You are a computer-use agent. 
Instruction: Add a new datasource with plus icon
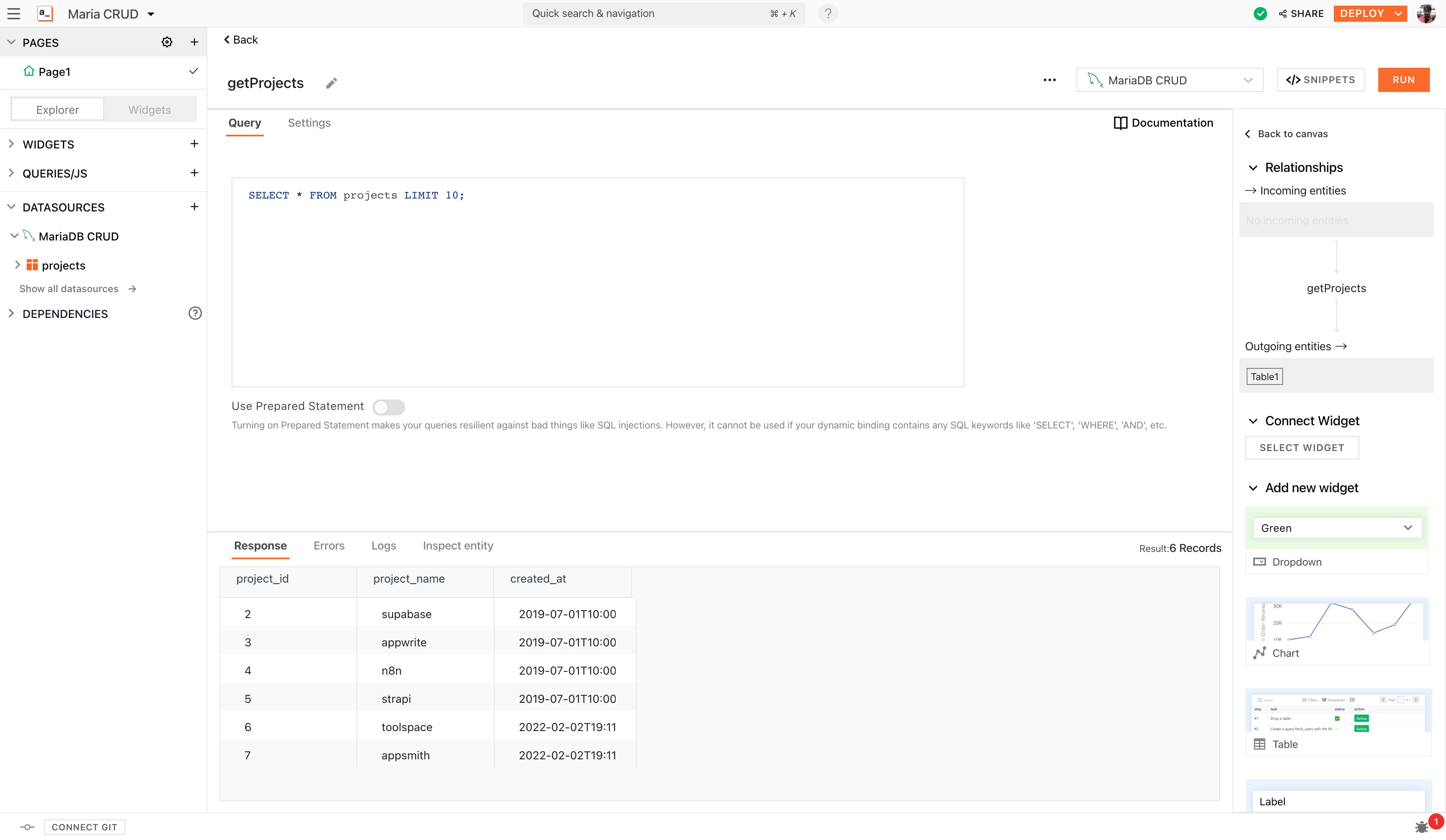pyautogui.click(x=194, y=207)
